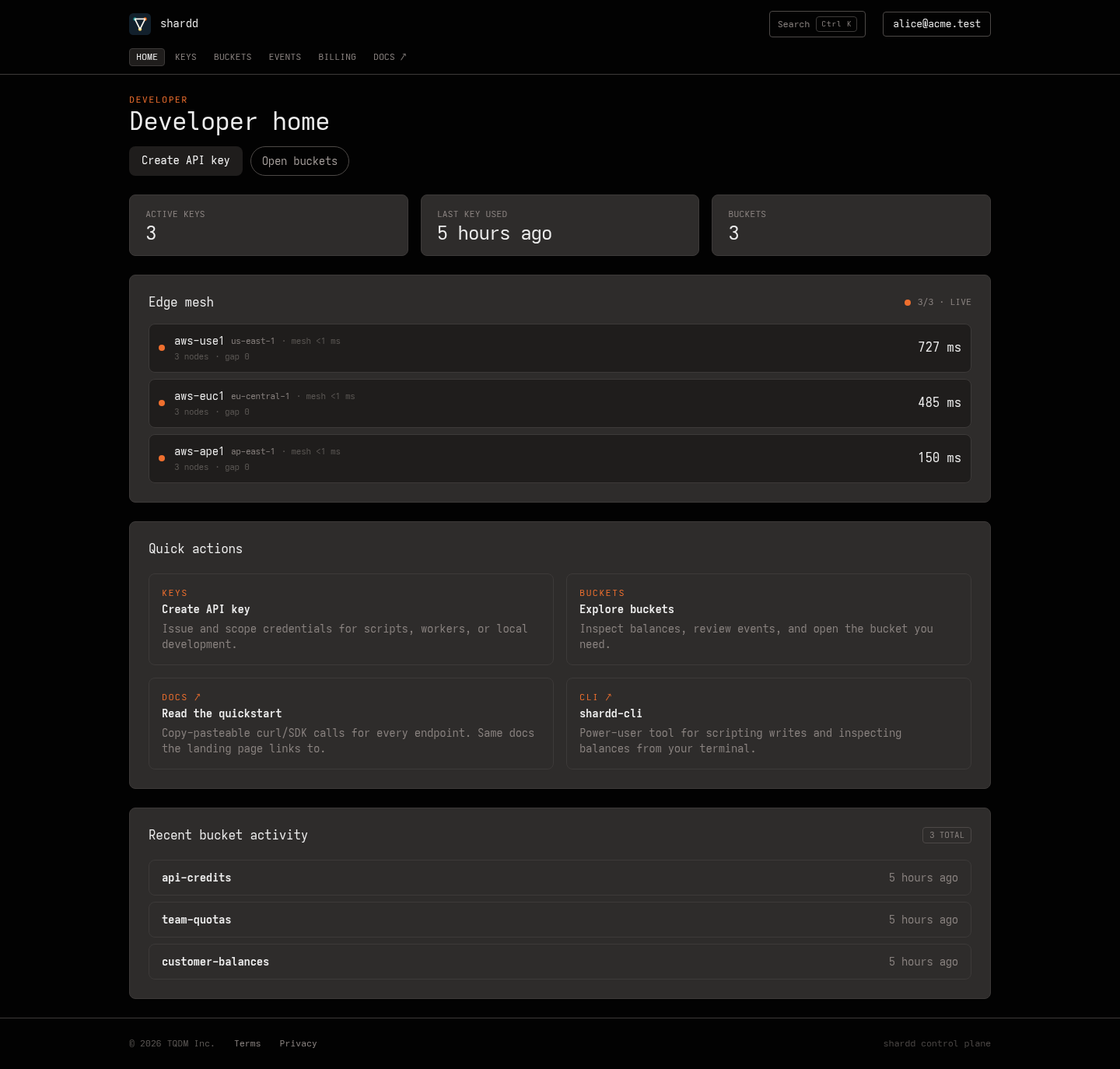Open the HOME tab
The image size is (1120, 1069).
pos(147,57)
